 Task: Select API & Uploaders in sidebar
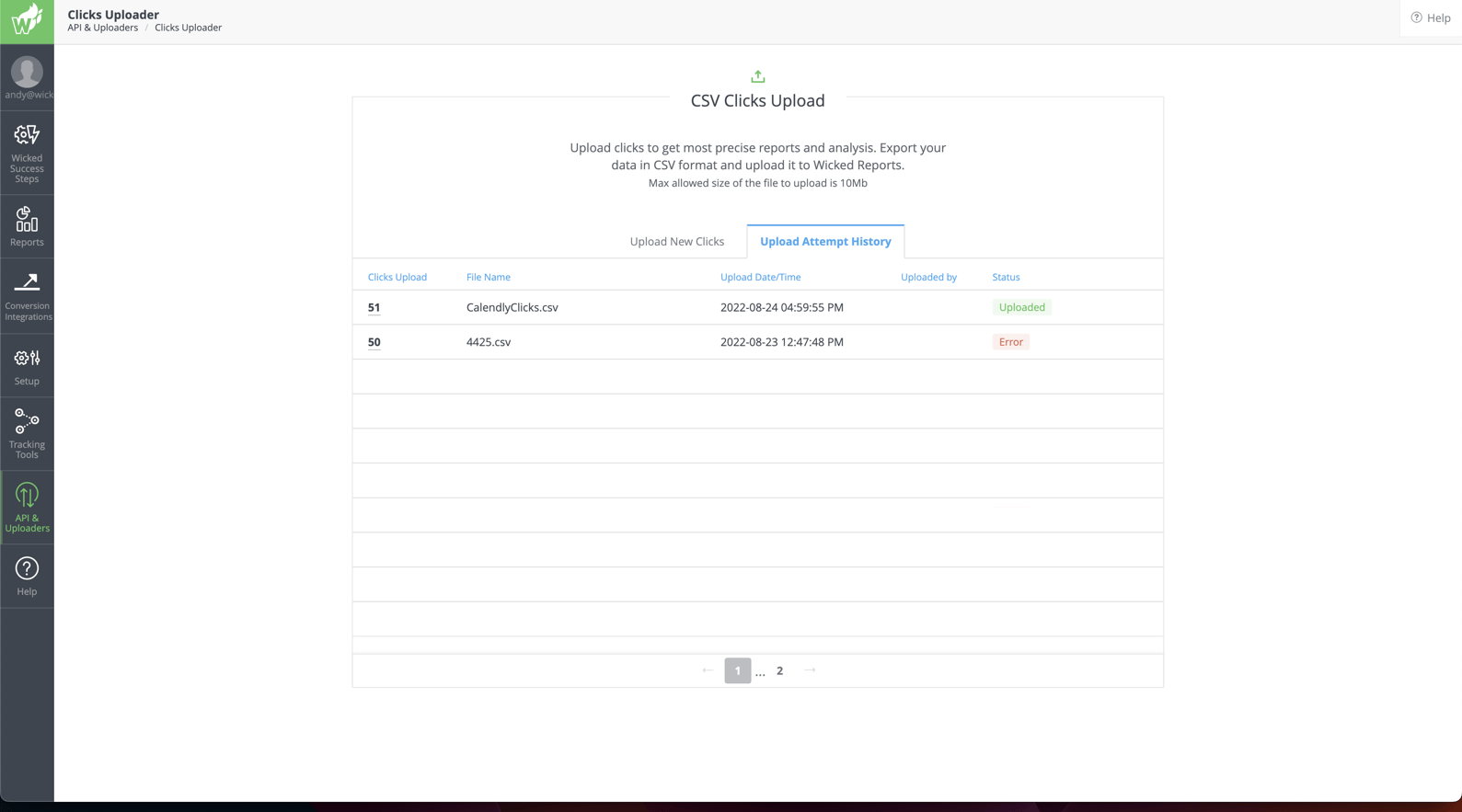tap(27, 508)
